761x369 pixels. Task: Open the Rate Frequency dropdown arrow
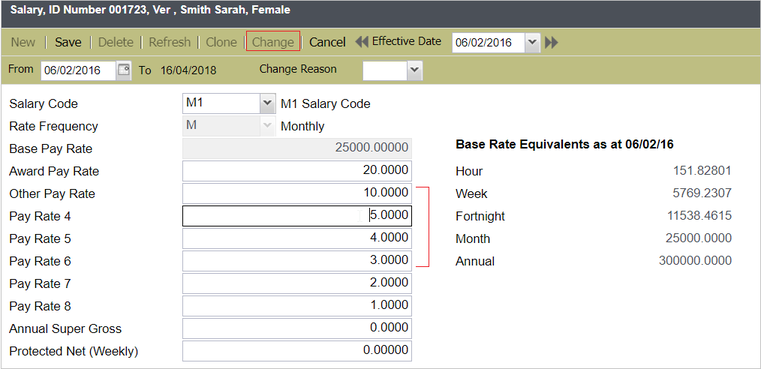pos(267,126)
